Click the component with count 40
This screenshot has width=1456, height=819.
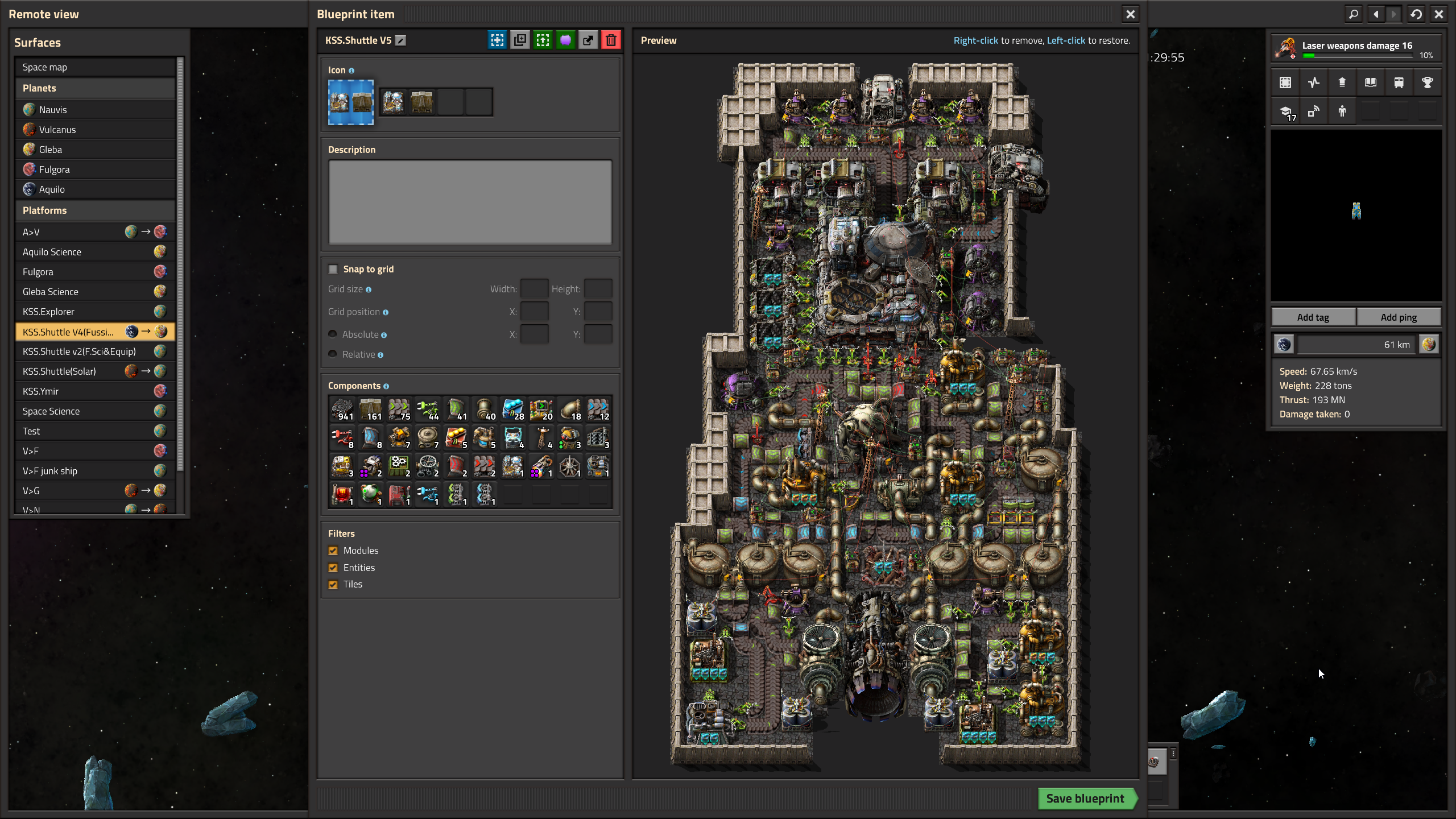[x=485, y=409]
